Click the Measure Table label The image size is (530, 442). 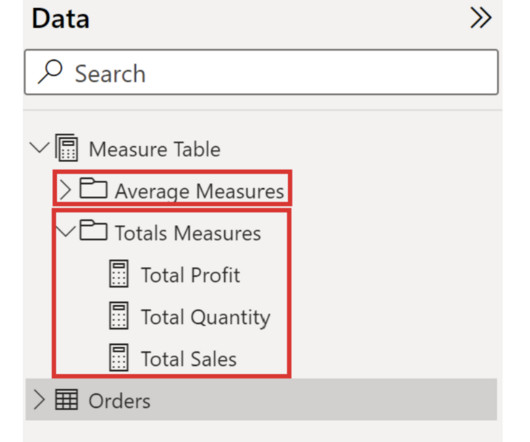coord(154,149)
